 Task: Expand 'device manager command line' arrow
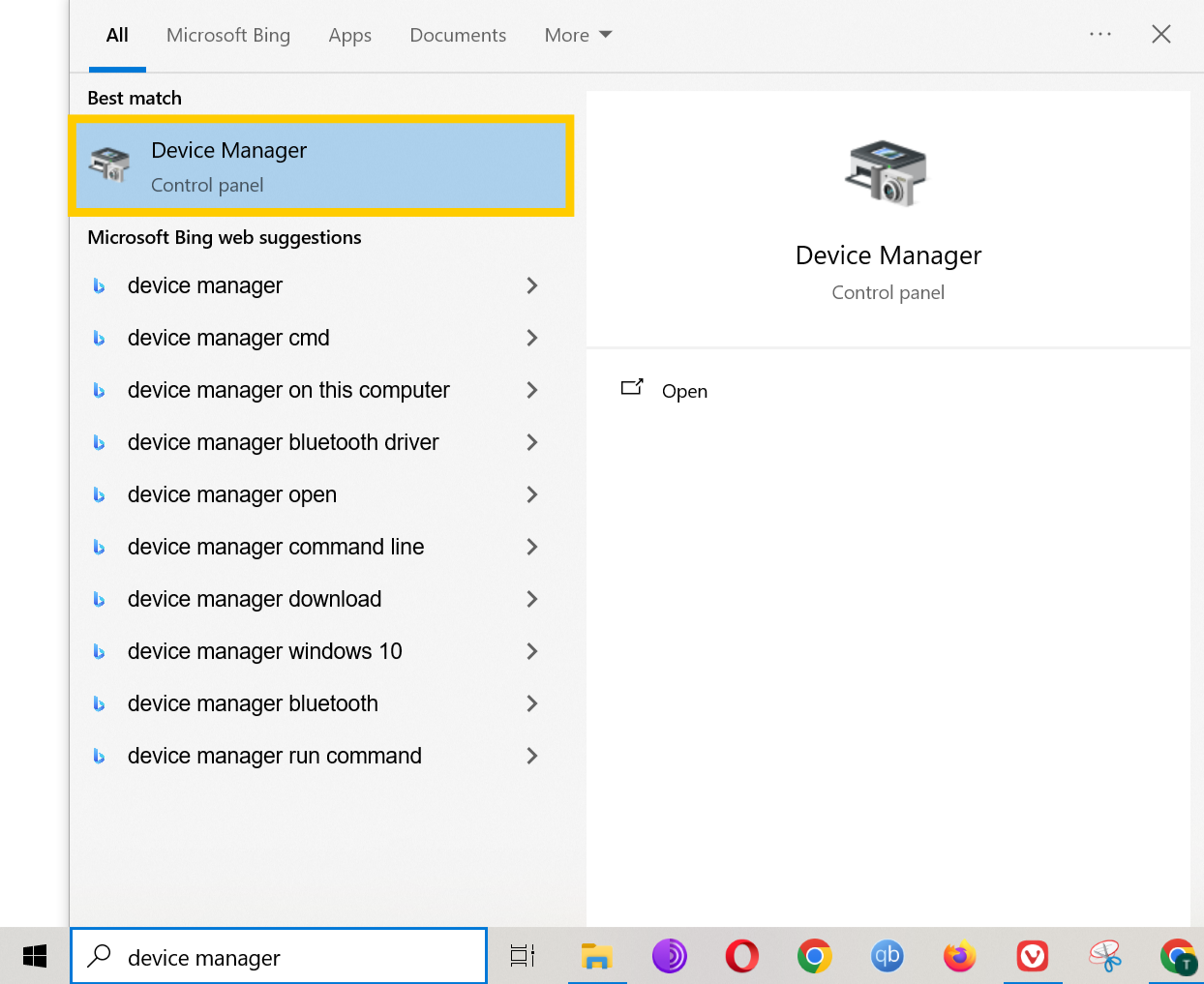[x=531, y=547]
